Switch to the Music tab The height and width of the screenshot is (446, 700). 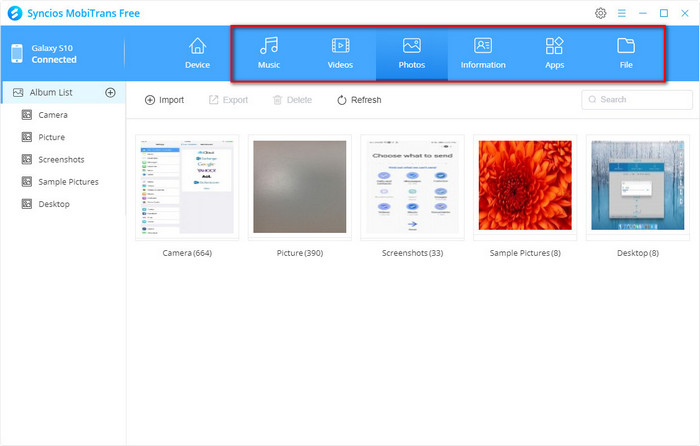tap(269, 53)
